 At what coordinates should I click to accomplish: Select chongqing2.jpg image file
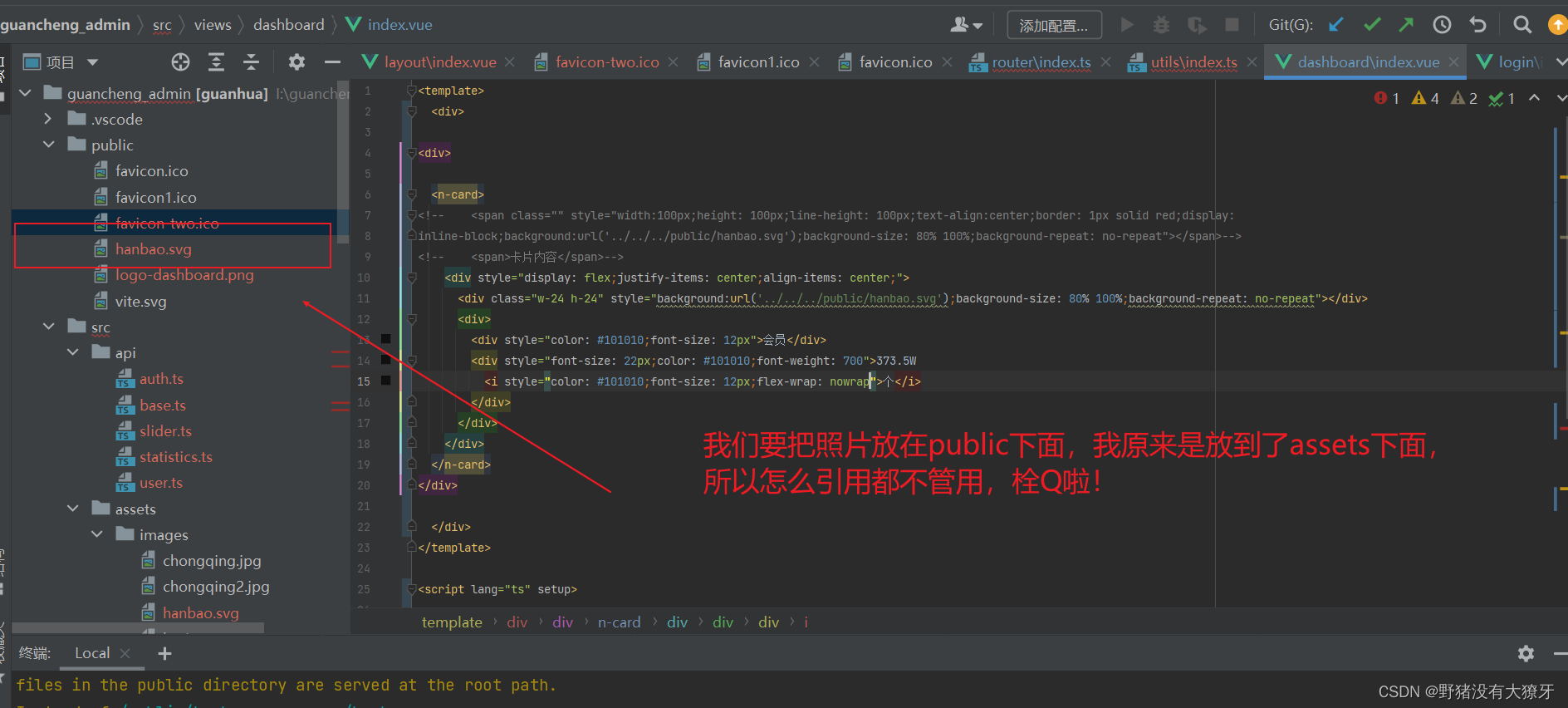[215, 587]
